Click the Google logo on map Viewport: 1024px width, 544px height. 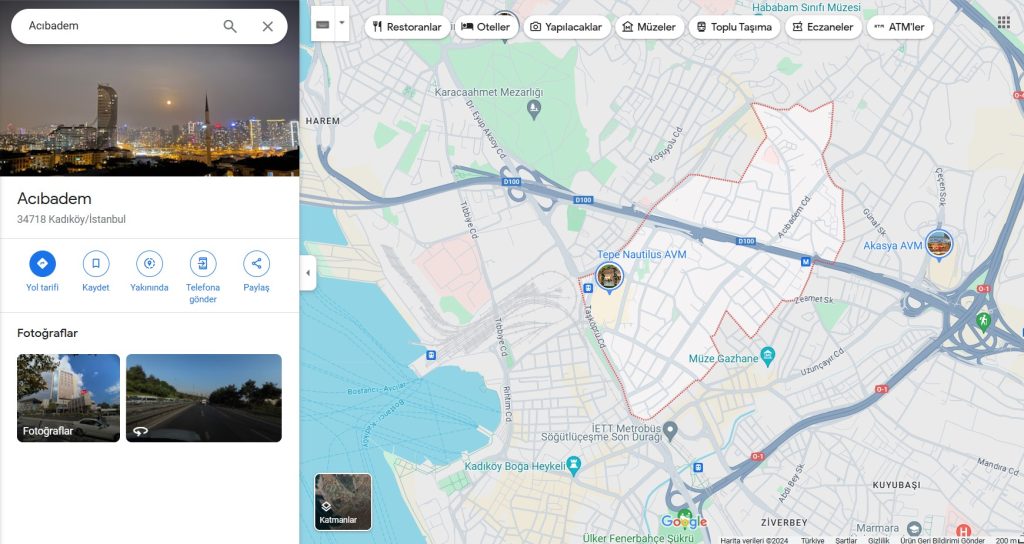tap(684, 522)
